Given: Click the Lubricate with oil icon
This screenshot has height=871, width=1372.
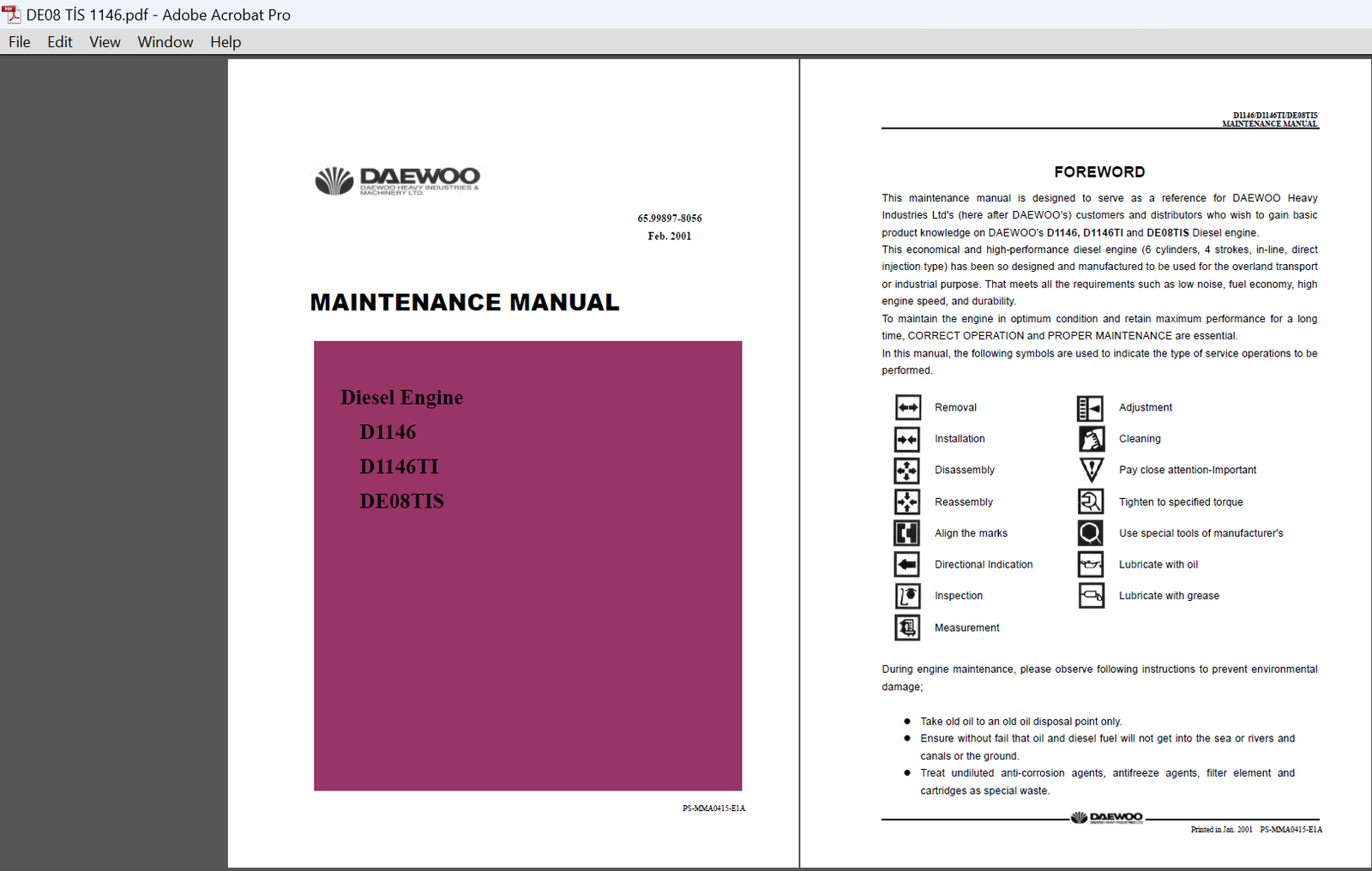Looking at the screenshot, I should coord(1091,564).
